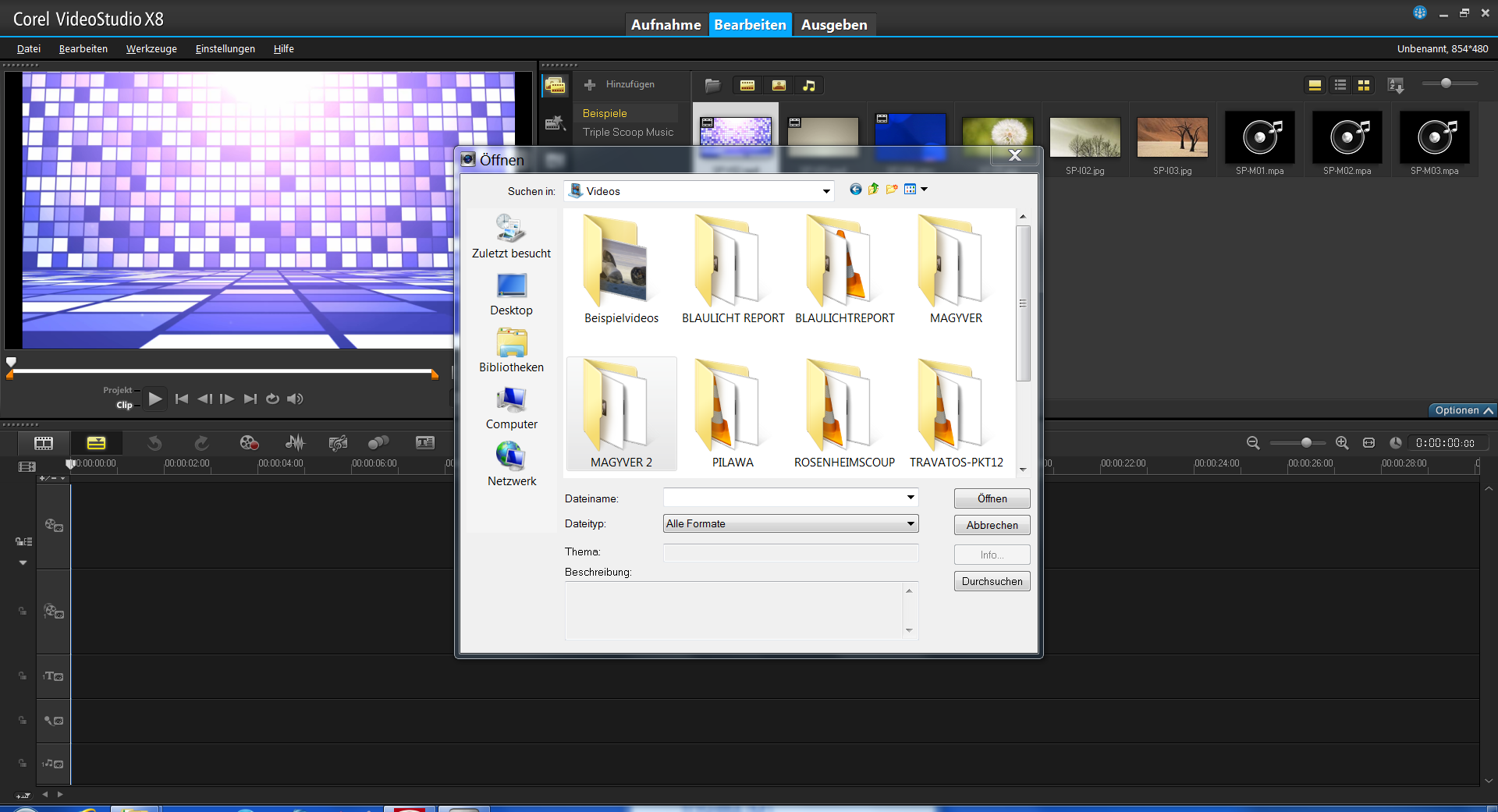Open the Sound Mixer waveform icon
This screenshot has height=812, width=1498.
tap(295, 443)
